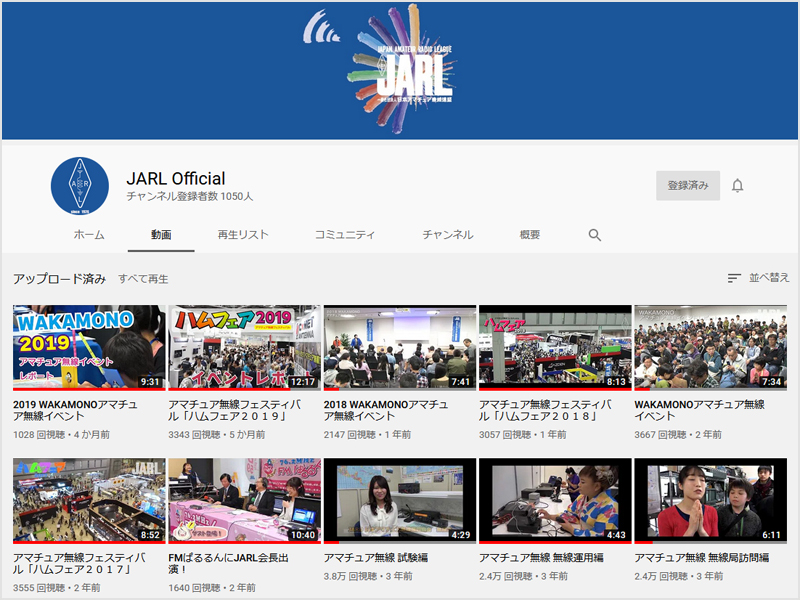Play the WAKAMONO 2019 thumbnail video
The image size is (800, 600).
(x=89, y=348)
